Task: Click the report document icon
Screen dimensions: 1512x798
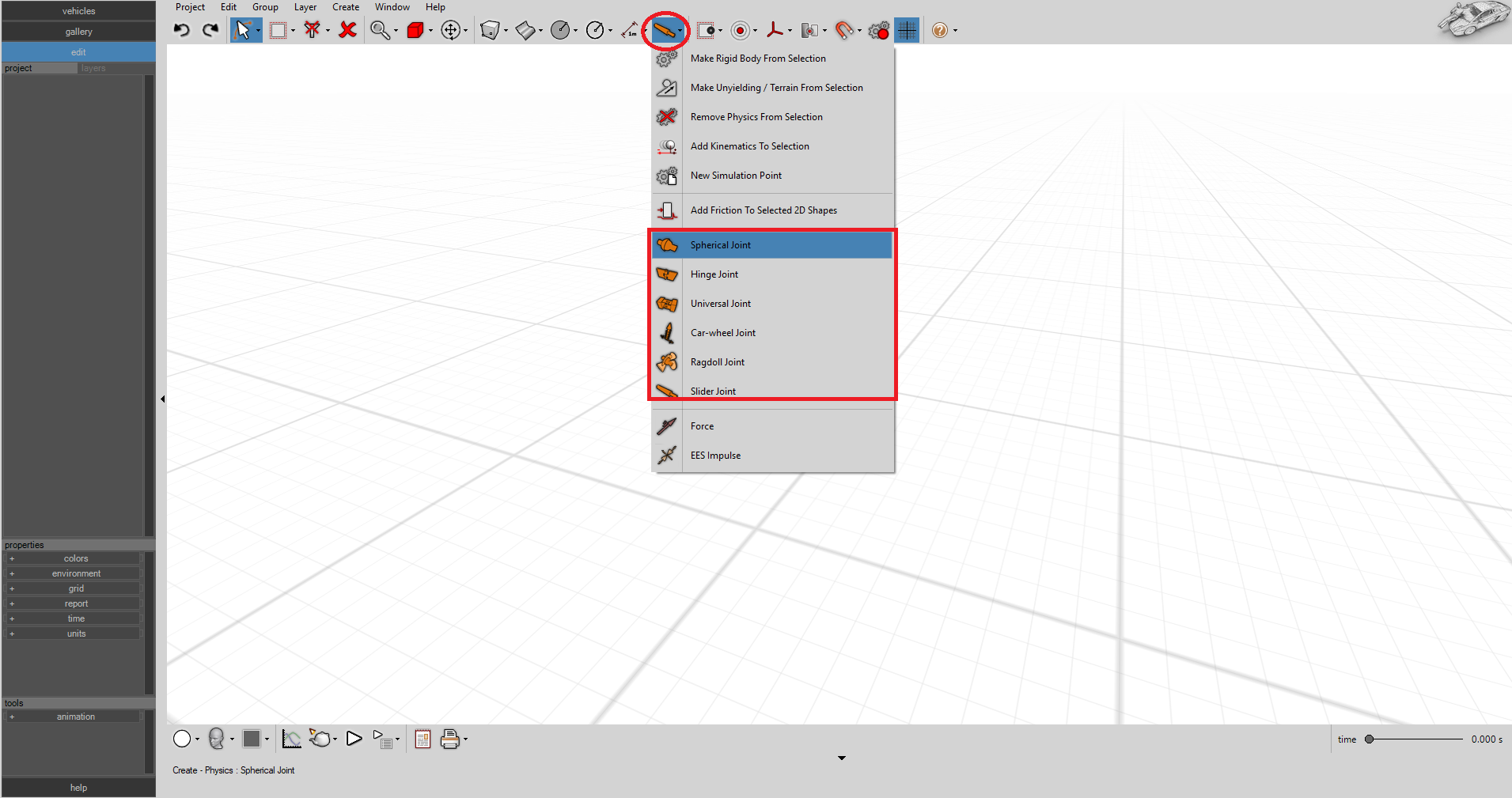Action: [423, 739]
